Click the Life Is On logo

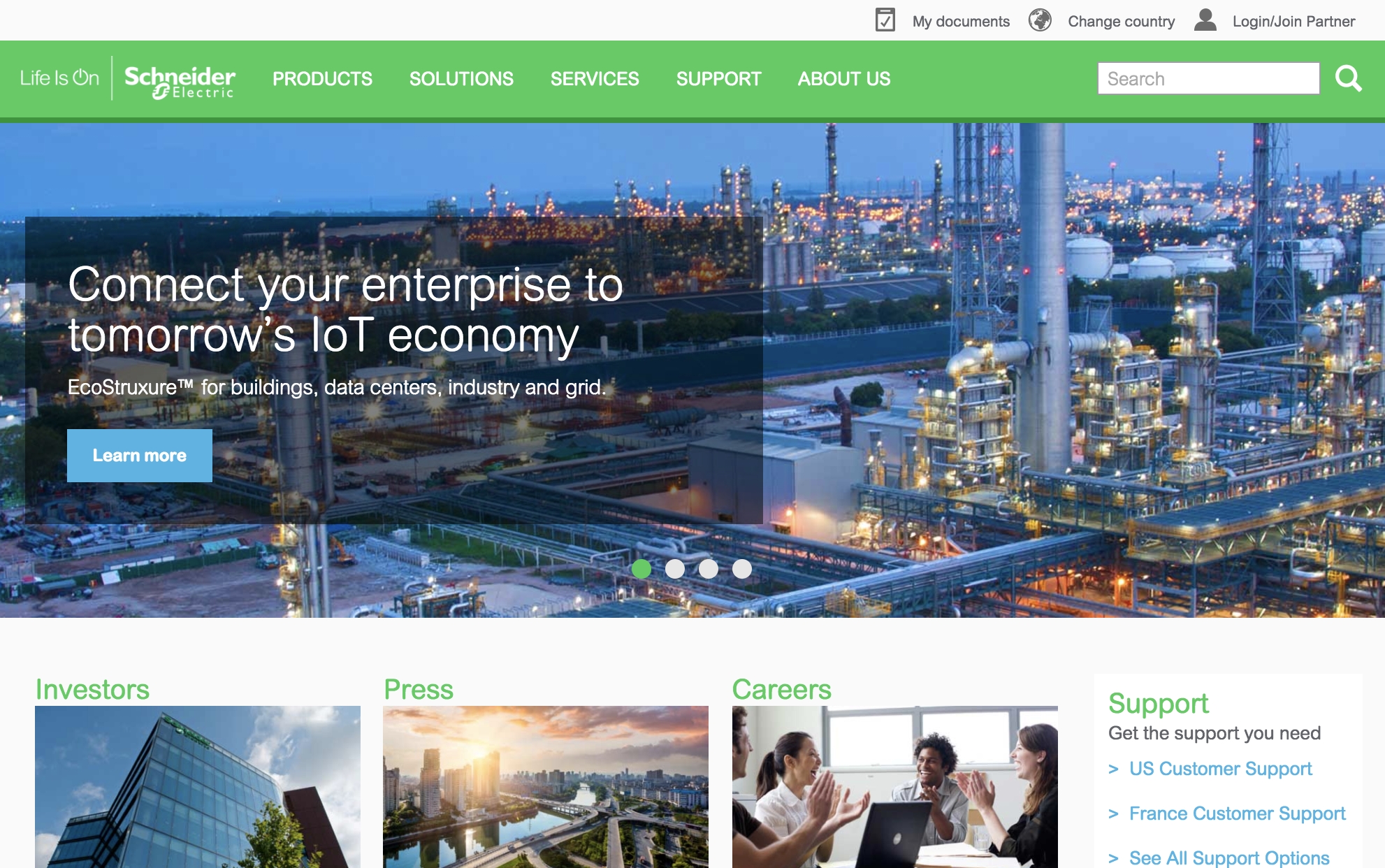pos(59,78)
